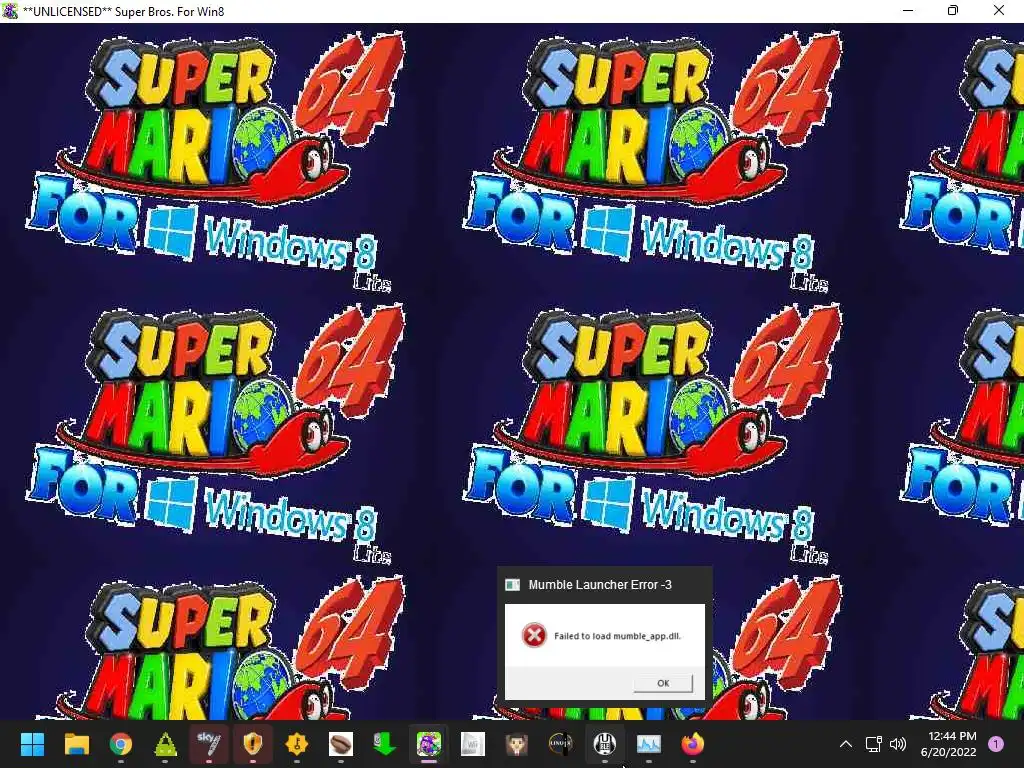Open the green triangle app in the taskbar

(165, 744)
